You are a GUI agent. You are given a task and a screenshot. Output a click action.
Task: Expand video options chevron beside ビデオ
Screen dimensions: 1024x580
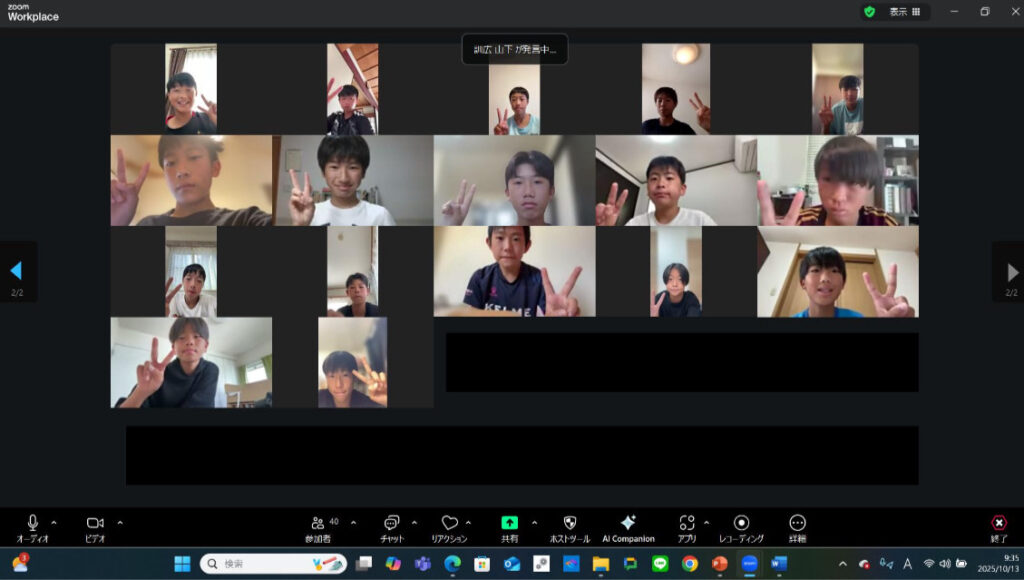(120, 522)
